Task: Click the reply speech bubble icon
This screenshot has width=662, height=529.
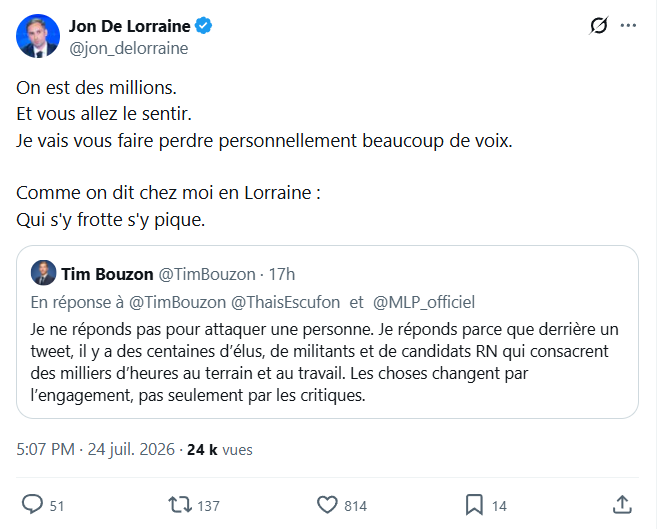Action: 32,504
